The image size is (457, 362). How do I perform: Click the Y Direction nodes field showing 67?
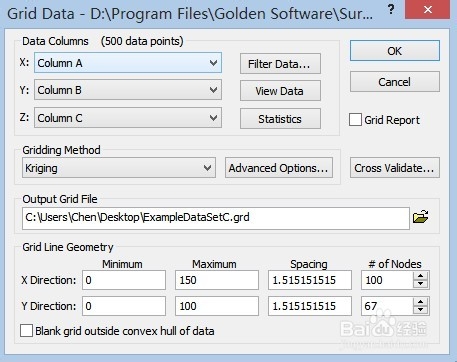click(x=387, y=306)
